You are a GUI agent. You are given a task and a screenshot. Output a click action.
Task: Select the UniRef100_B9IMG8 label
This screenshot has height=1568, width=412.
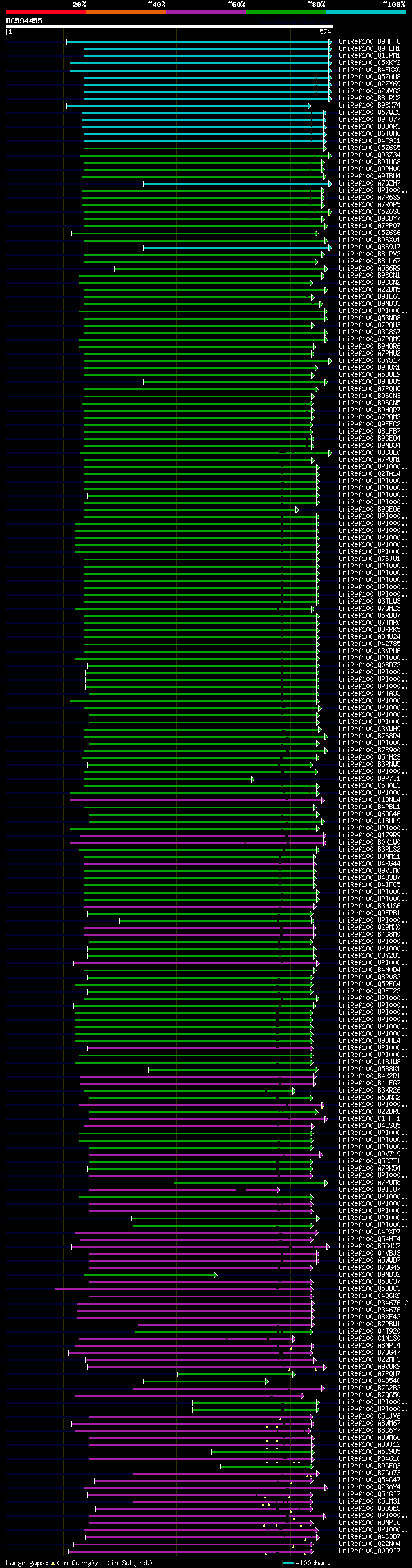[370, 162]
